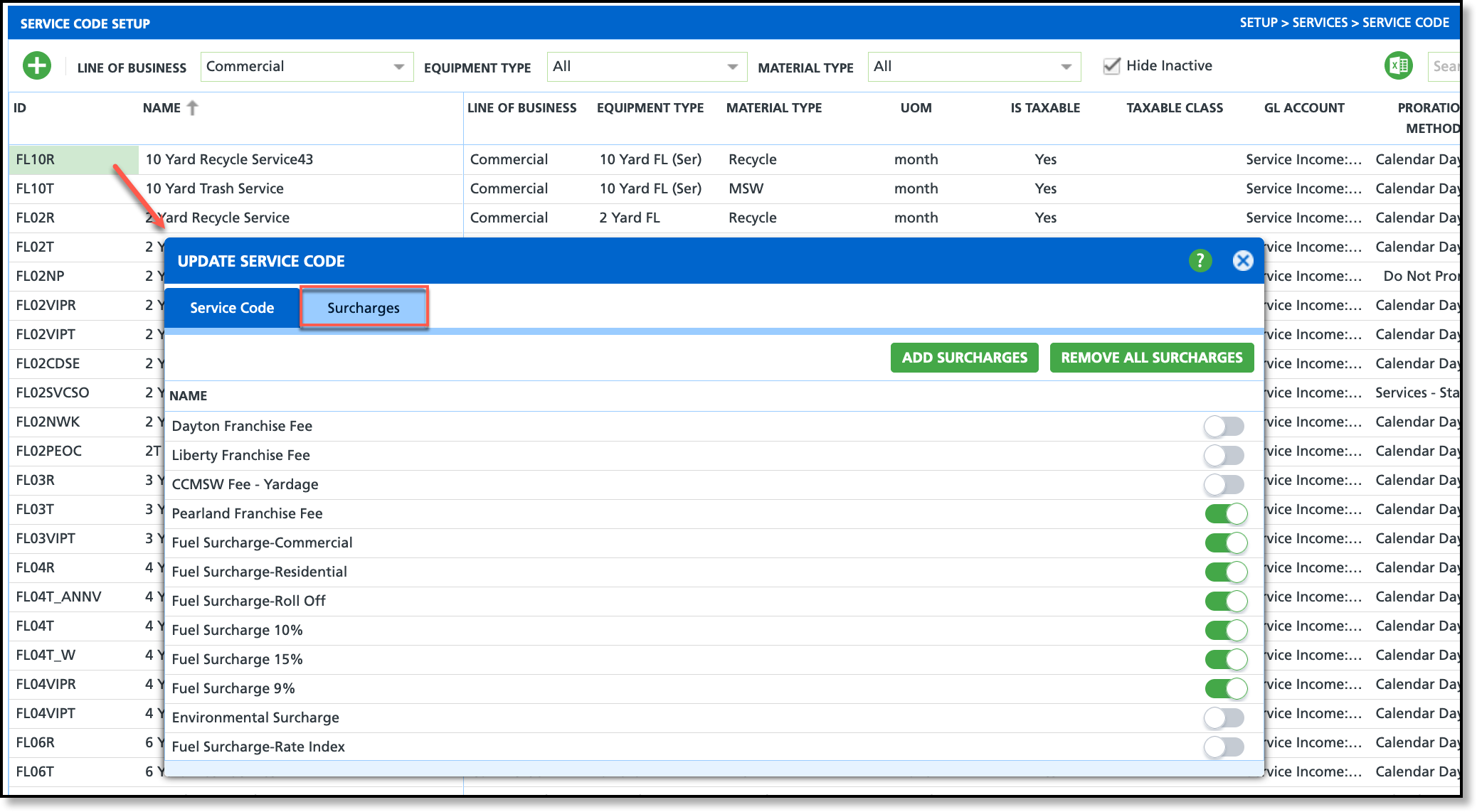Enable the Fuel Surcharge-Rate Index toggle

click(x=1224, y=747)
